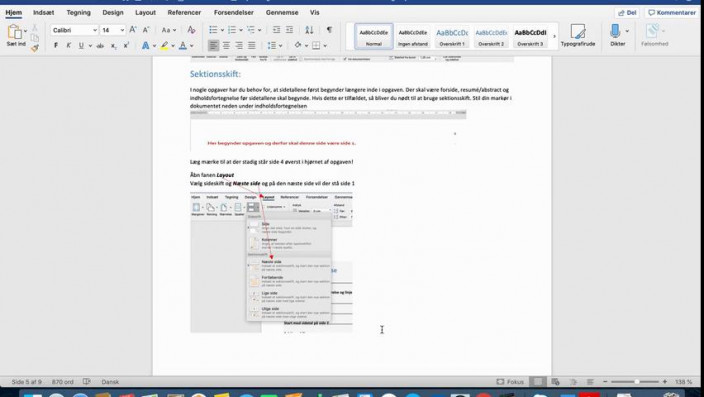Expand the highlight color arrow
Viewport: 704px width, 397px height.
(x=173, y=46)
